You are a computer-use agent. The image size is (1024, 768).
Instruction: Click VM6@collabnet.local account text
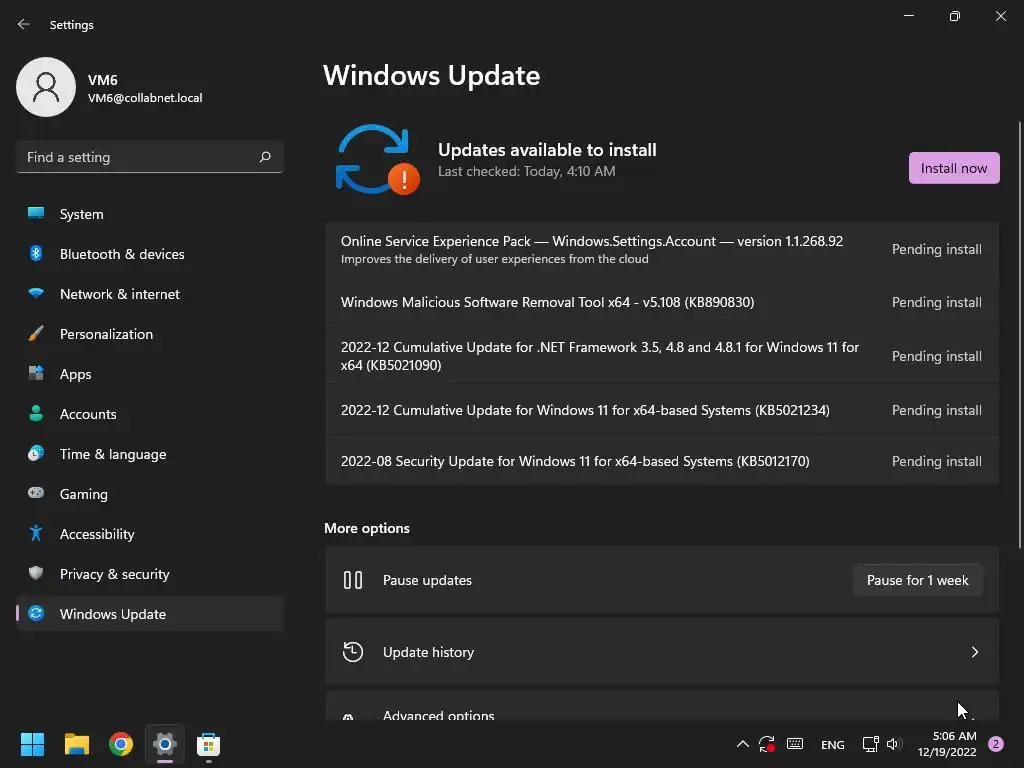[x=145, y=98]
